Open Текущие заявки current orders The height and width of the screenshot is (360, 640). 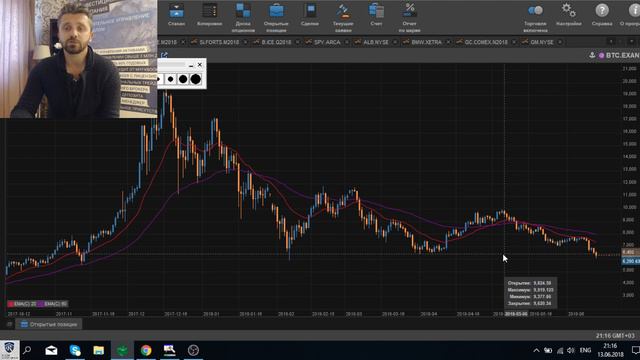pyautogui.click(x=343, y=18)
